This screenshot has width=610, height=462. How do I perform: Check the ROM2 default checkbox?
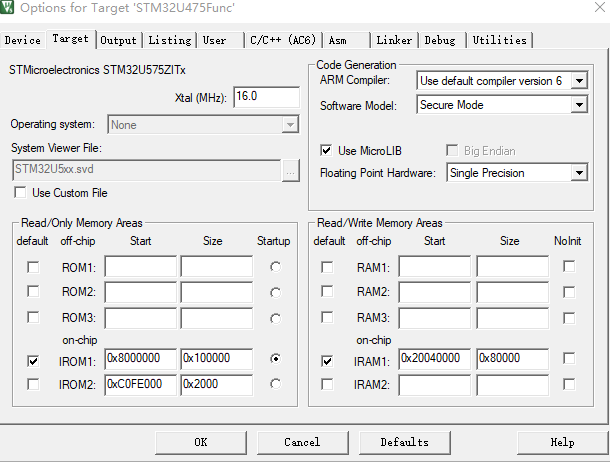pos(33,291)
